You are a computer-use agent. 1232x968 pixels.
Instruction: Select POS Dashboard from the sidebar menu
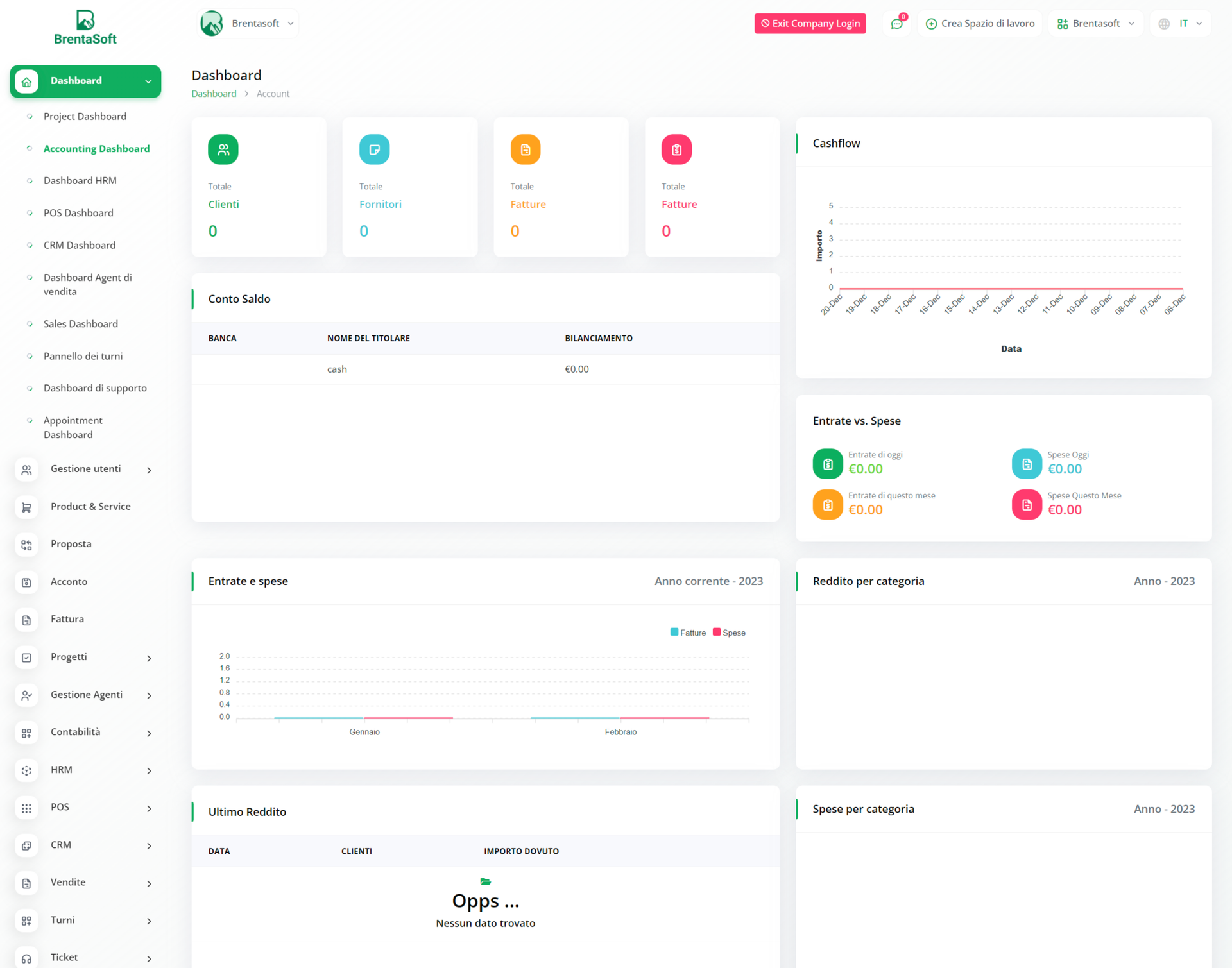point(78,212)
